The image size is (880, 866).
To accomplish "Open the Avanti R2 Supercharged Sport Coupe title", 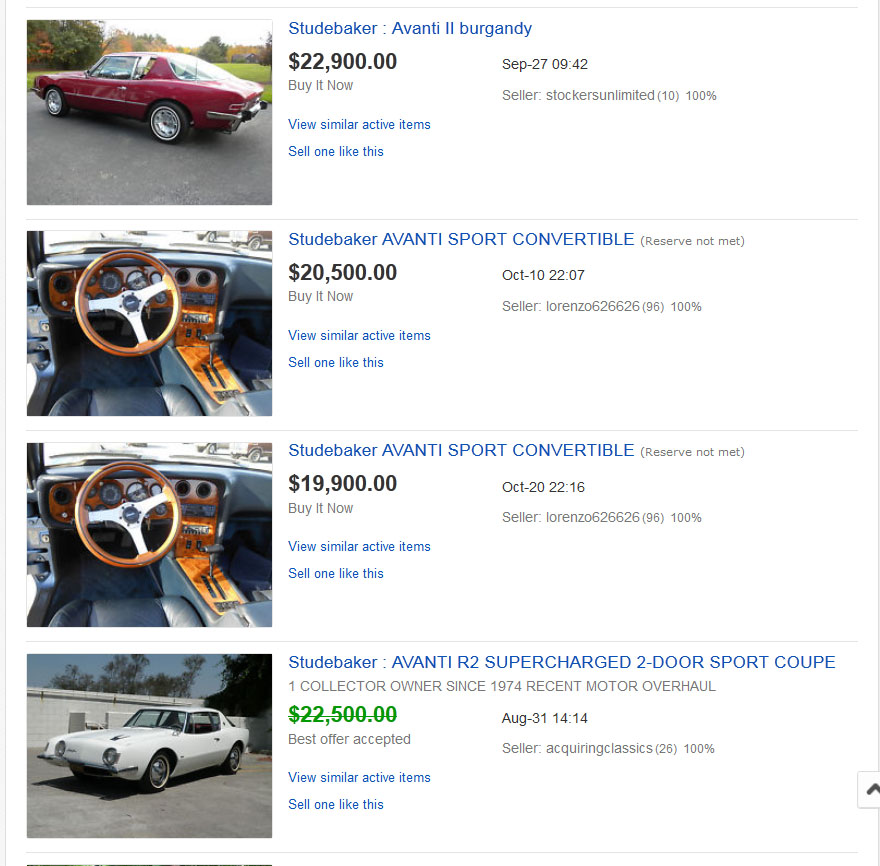I will [561, 663].
